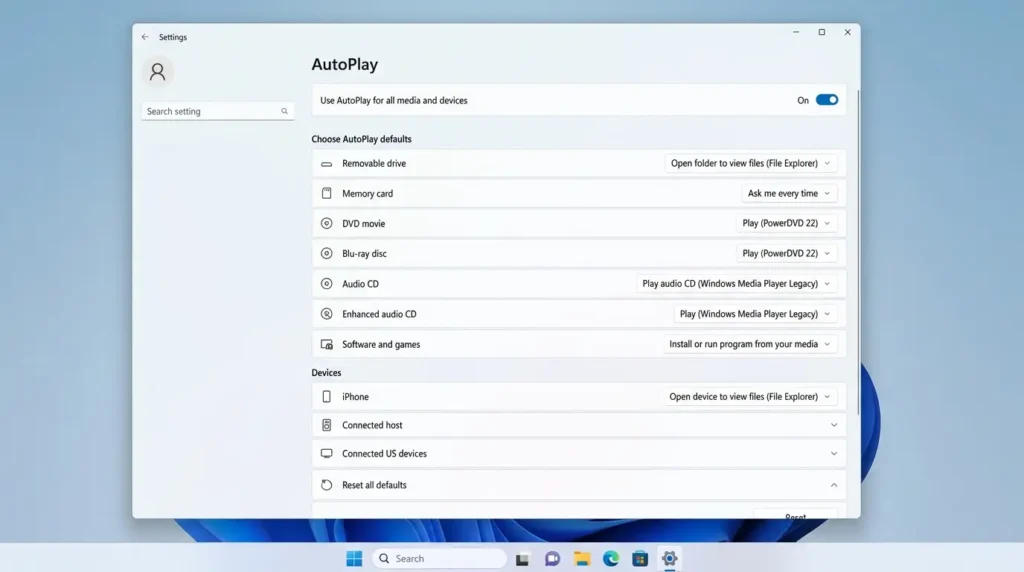Collapse the Reset all defaults chevron
This screenshot has width=1024, height=572.
point(834,485)
